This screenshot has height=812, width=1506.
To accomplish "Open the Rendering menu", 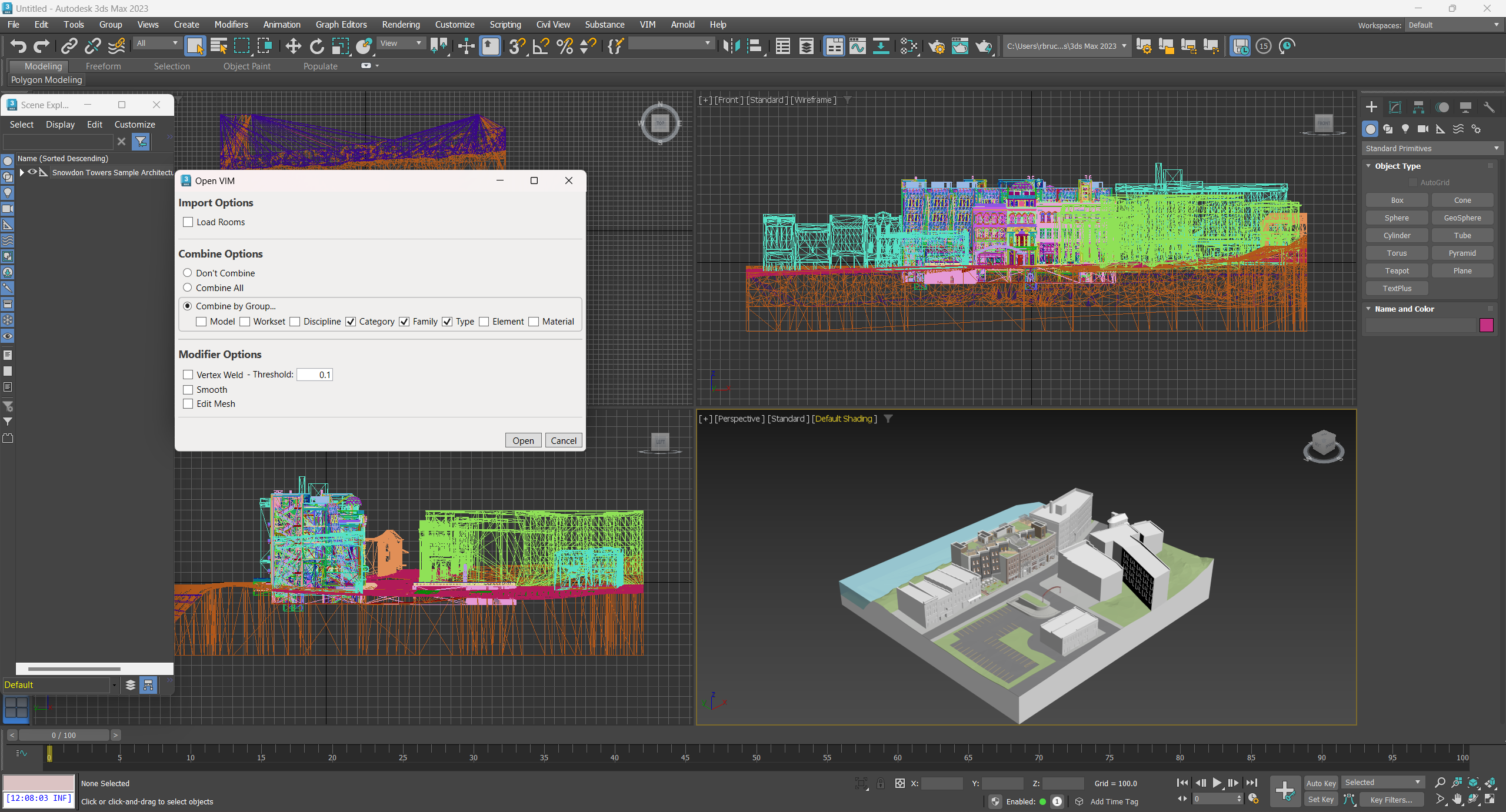I will point(401,24).
